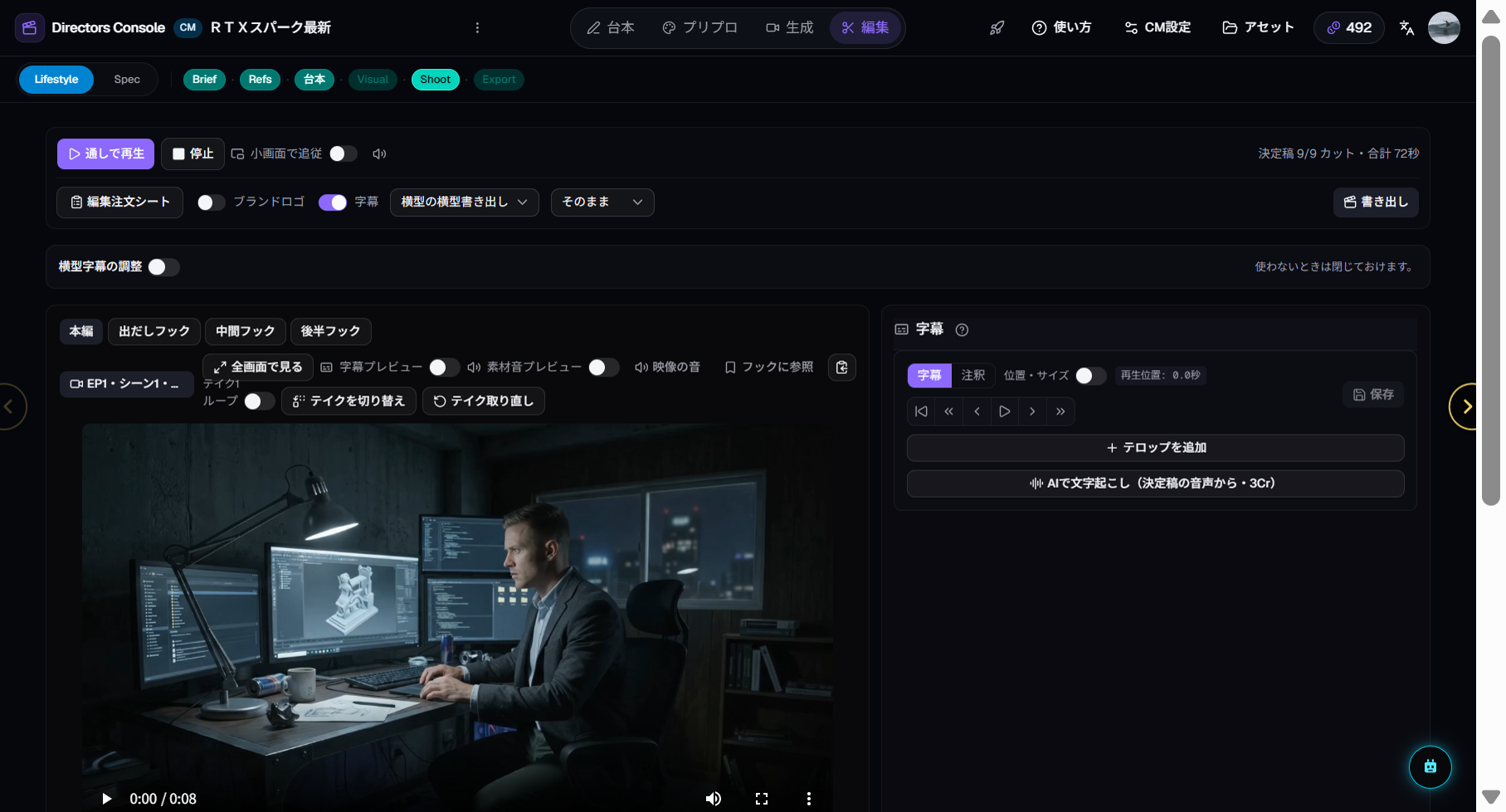Click speaker icon beside 小画面で追従 toggle
Image resolution: width=1506 pixels, height=812 pixels.
point(379,153)
